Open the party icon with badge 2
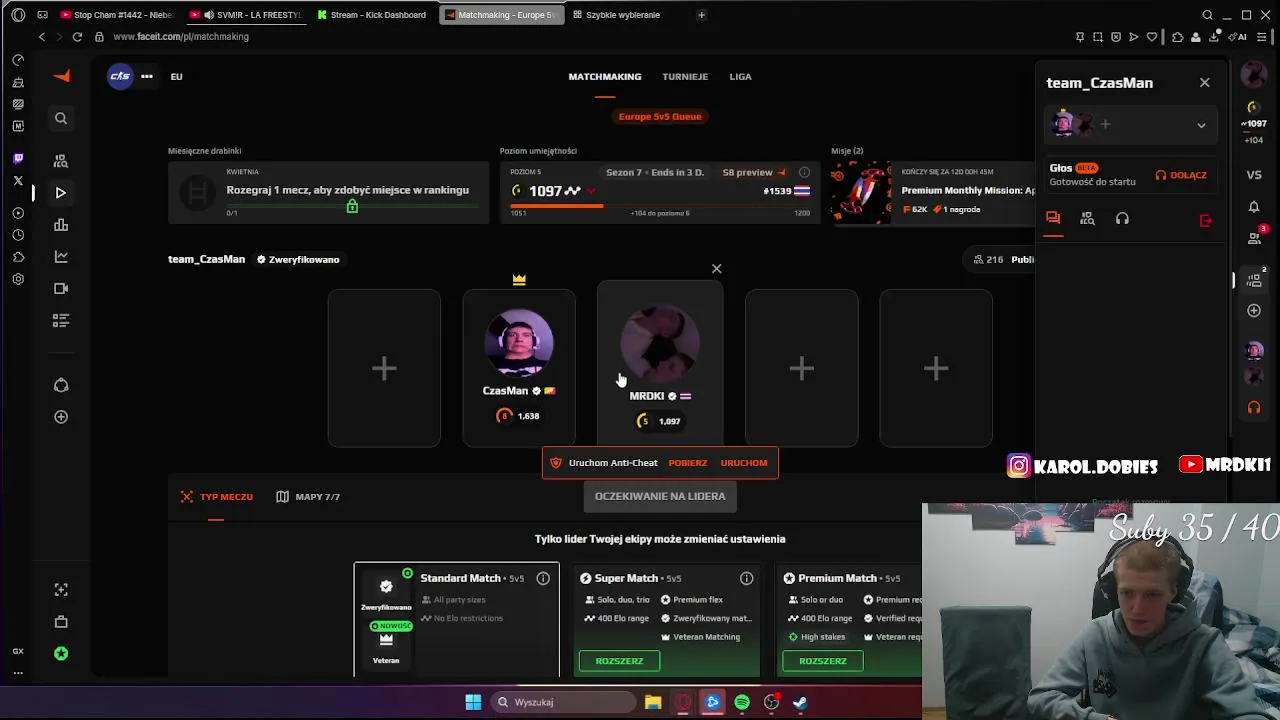This screenshot has height=720, width=1280. (1256, 279)
